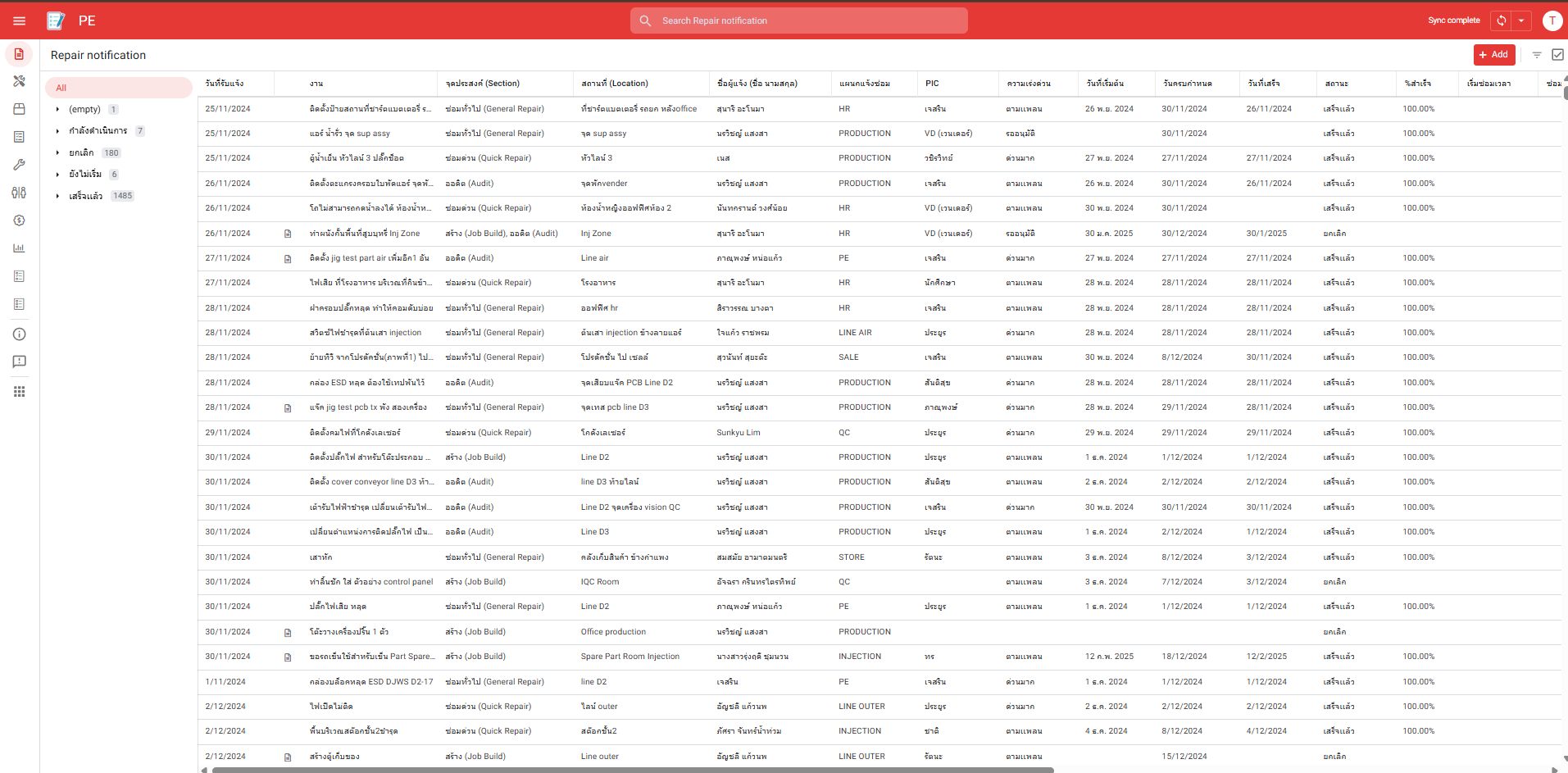This screenshot has width=1568, height=773.
Task: Open the checklist view directly above the info icon
Action: click(x=19, y=304)
